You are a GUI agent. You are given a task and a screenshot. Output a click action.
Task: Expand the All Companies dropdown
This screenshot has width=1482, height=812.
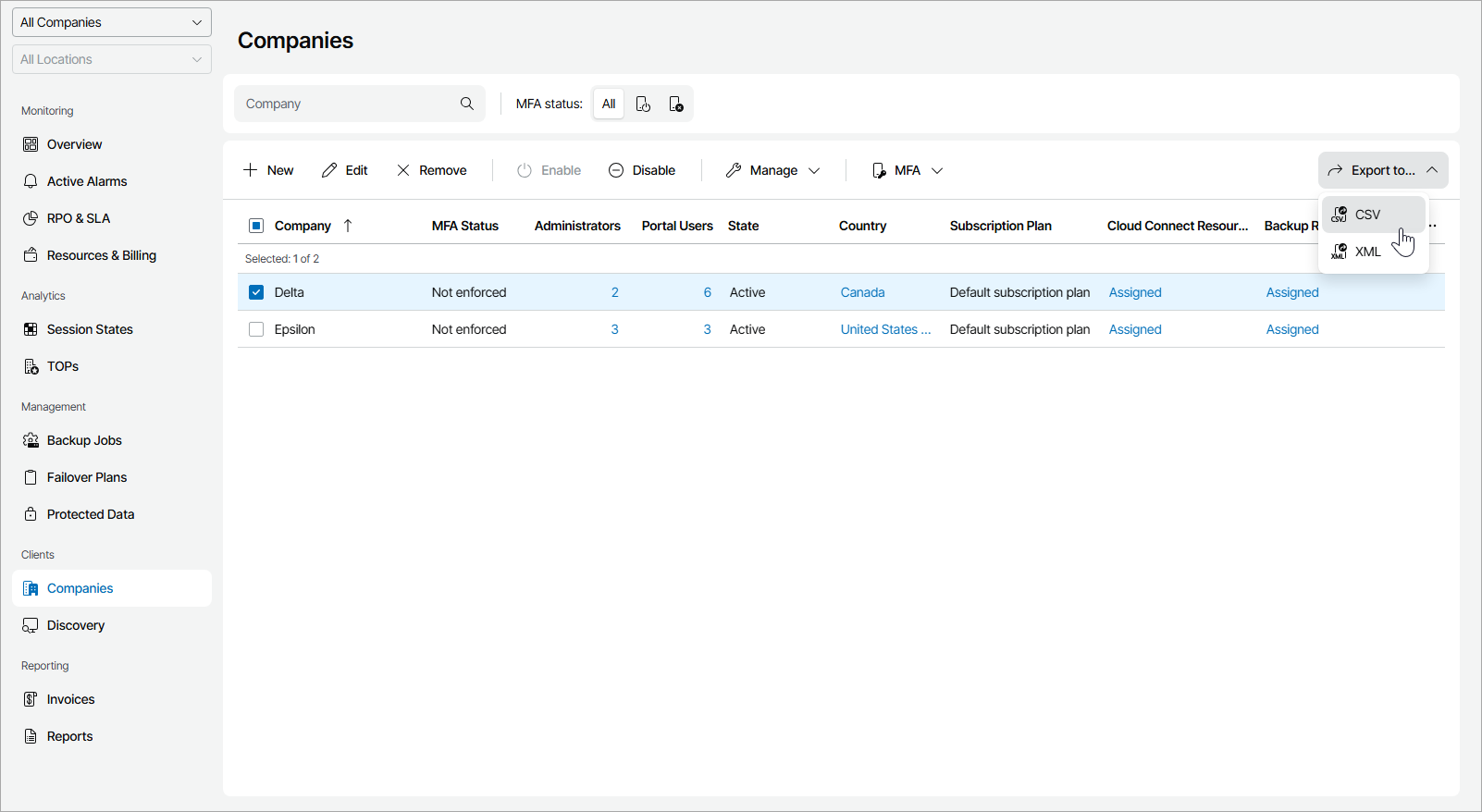(111, 22)
